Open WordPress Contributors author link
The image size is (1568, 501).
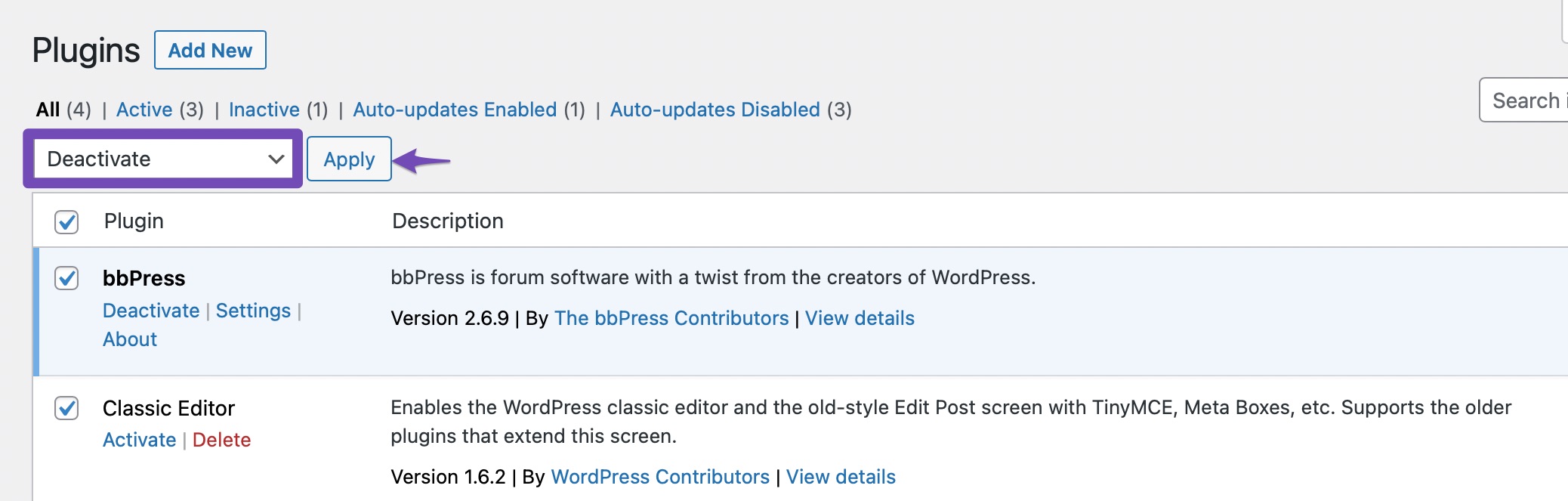tap(660, 477)
